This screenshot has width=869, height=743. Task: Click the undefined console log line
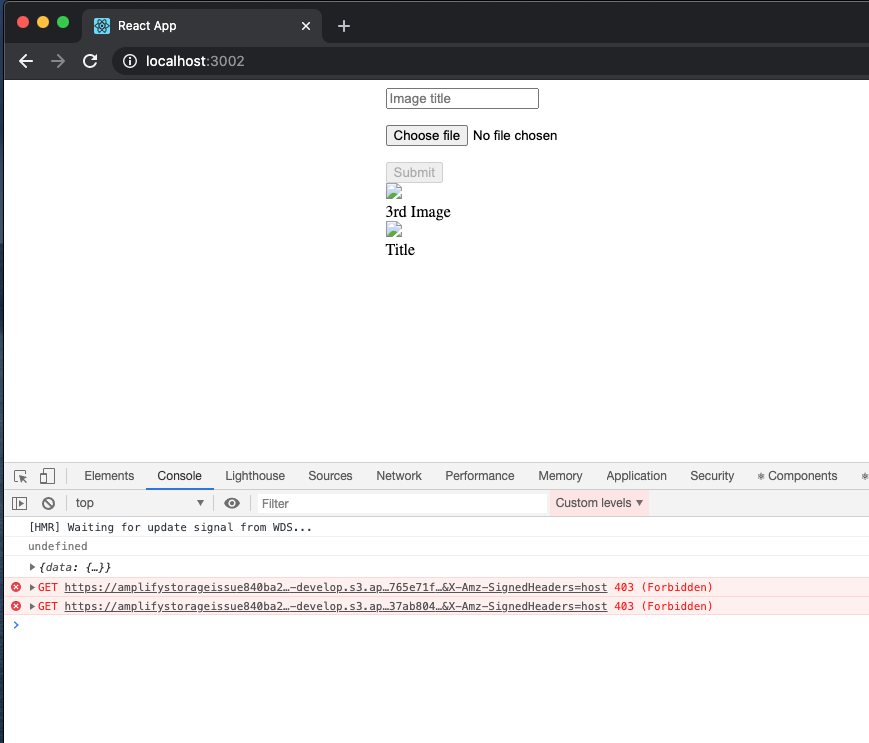58,546
